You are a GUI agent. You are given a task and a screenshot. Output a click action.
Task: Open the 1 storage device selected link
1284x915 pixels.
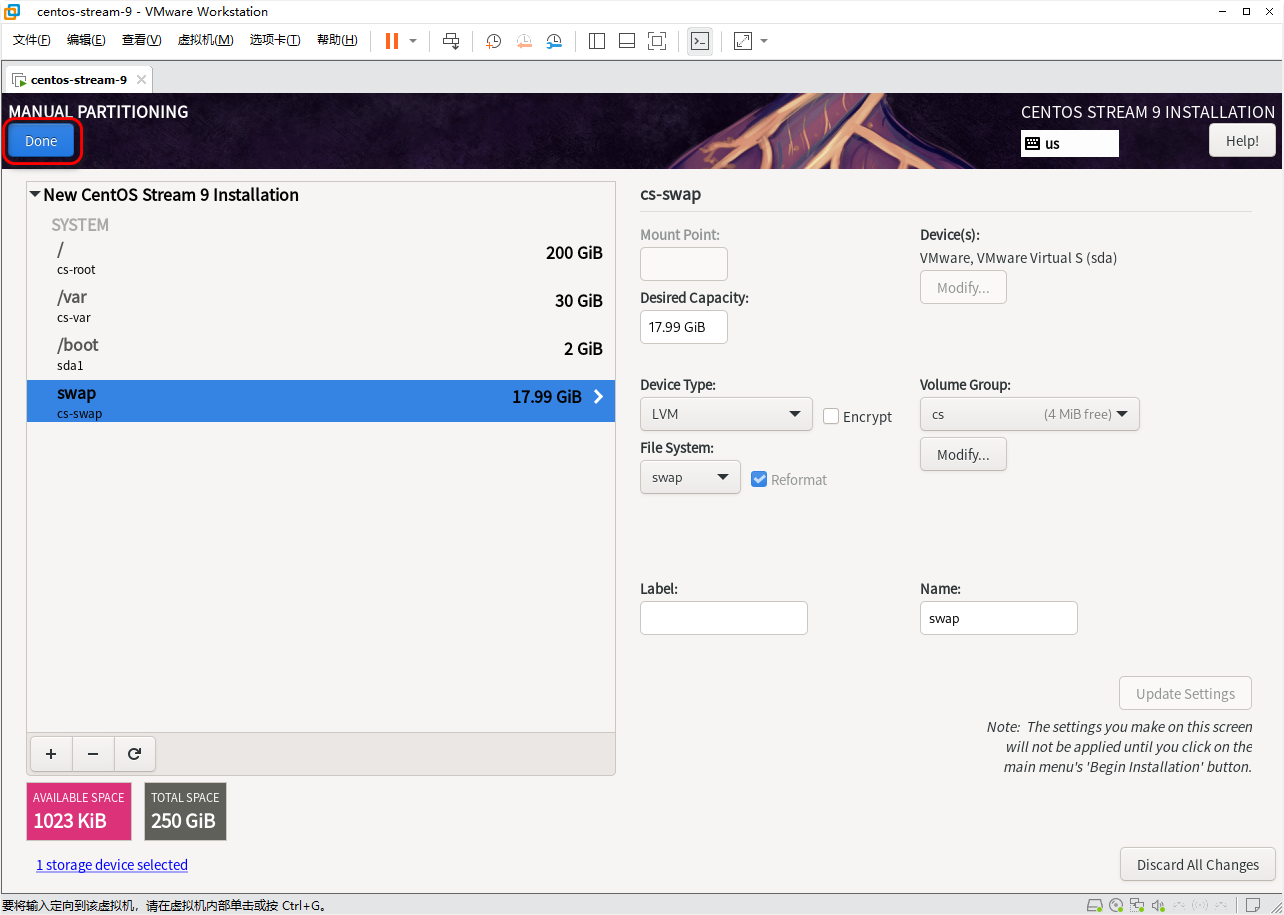point(112,864)
